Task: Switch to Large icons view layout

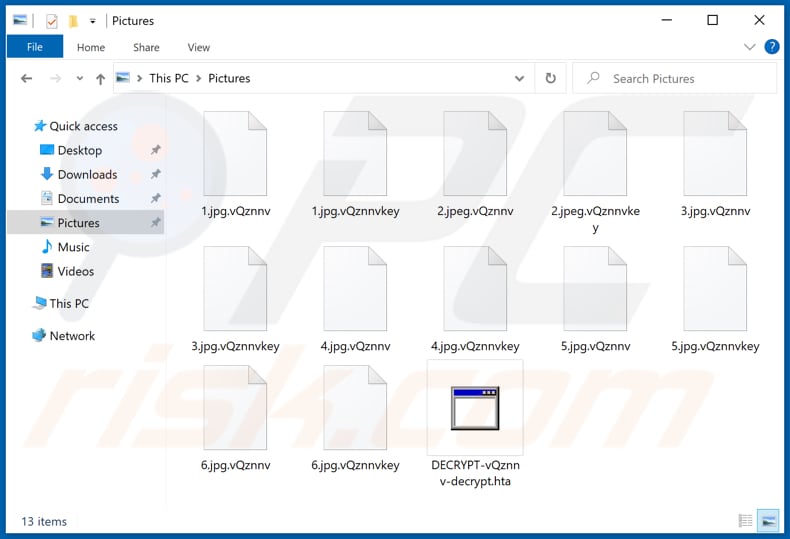Action: pyautogui.click(x=768, y=520)
